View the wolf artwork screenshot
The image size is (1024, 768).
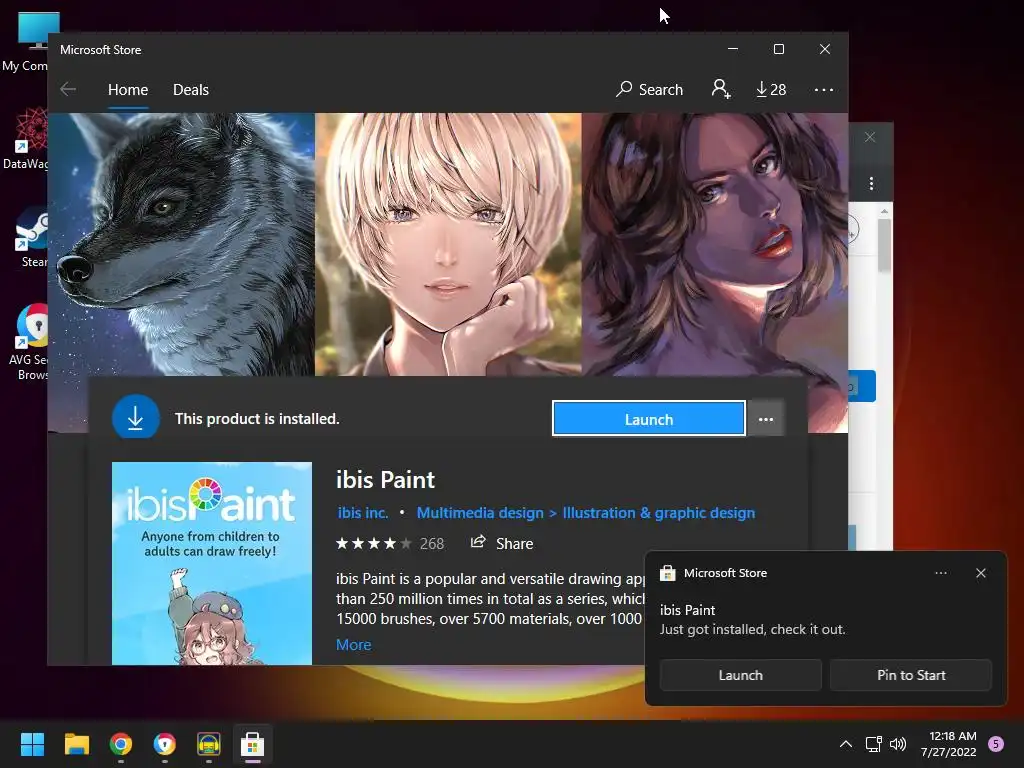tap(182, 244)
